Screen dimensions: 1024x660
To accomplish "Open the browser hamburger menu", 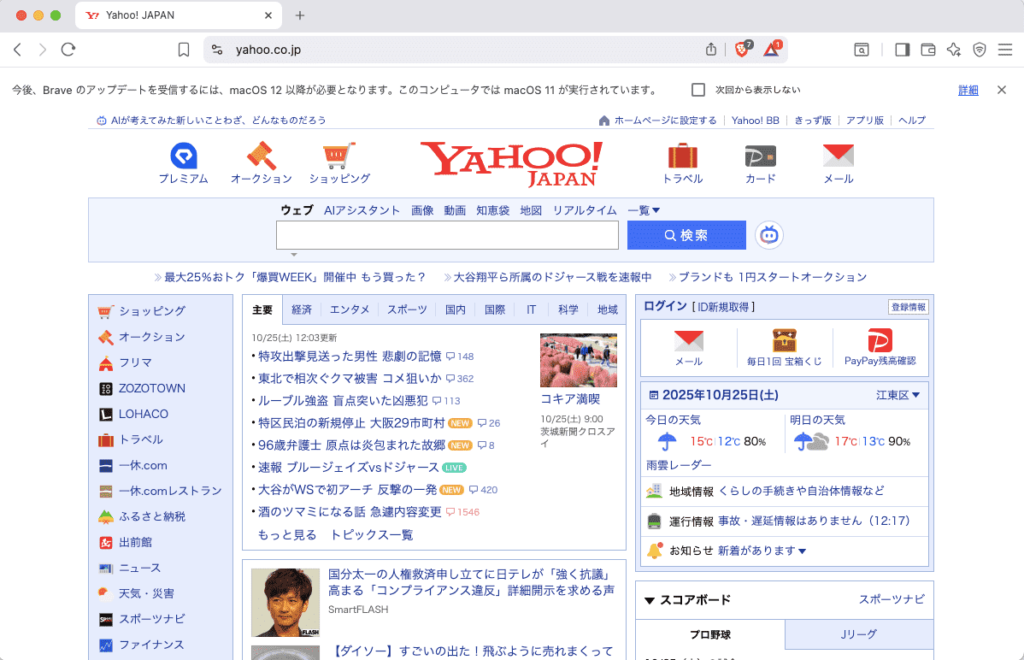I will tap(1005, 50).
